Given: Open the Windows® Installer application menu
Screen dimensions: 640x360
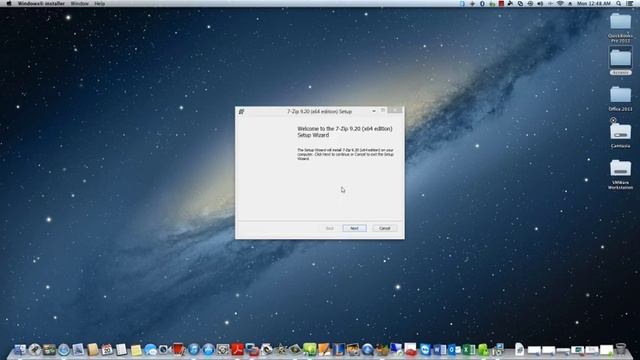Looking at the screenshot, I should 41,3.
